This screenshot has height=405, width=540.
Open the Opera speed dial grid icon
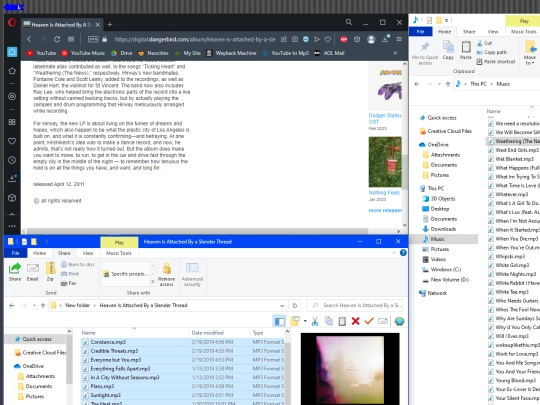pos(71,39)
